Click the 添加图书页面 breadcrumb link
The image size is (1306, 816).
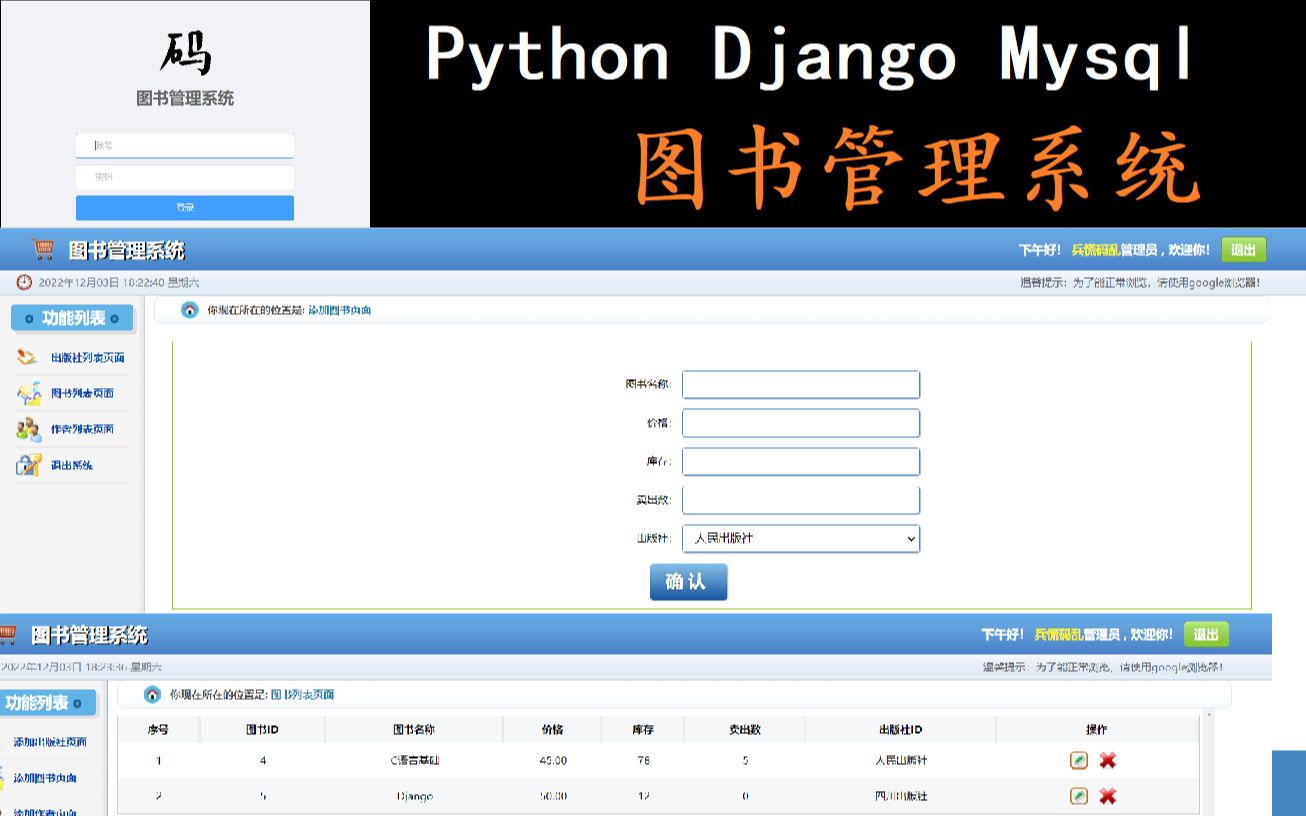[340, 311]
